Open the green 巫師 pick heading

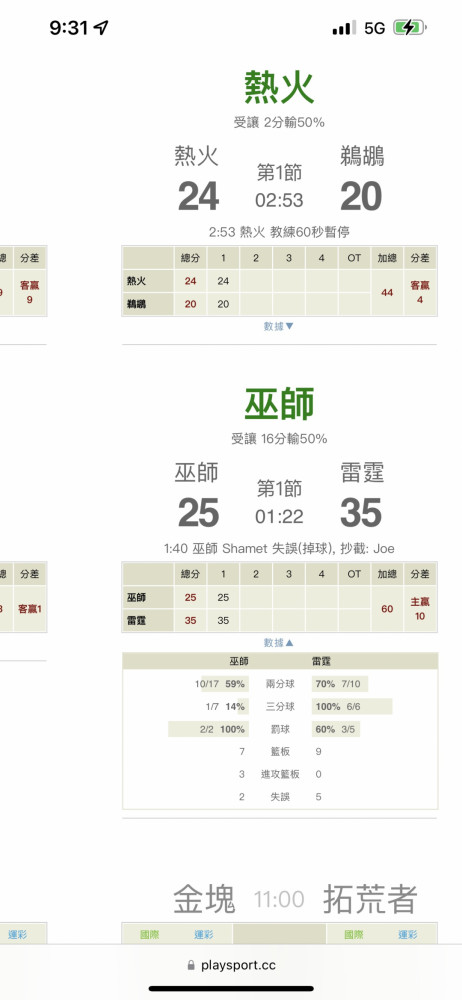point(279,404)
